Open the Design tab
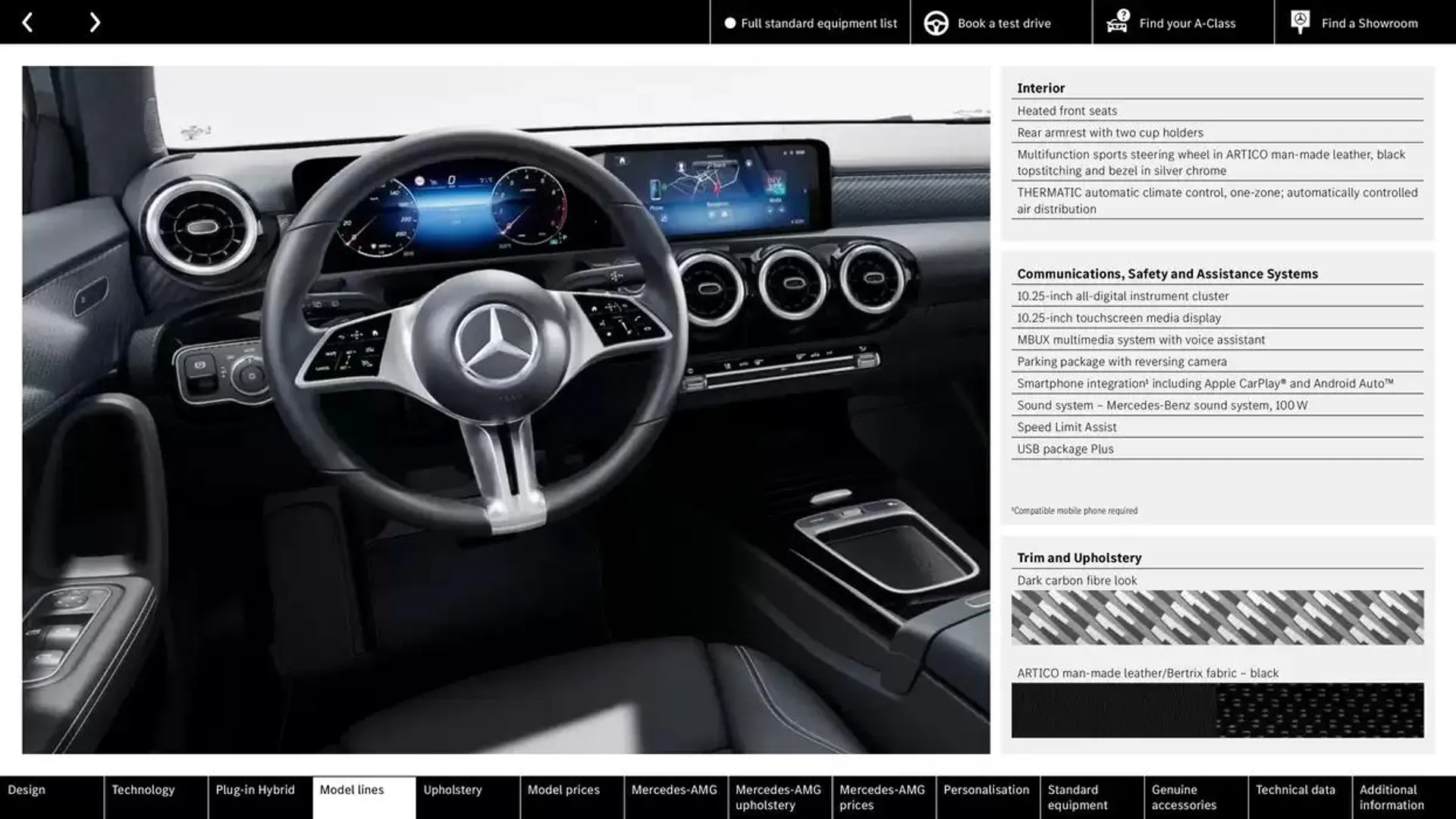1456x819 pixels. point(25,790)
